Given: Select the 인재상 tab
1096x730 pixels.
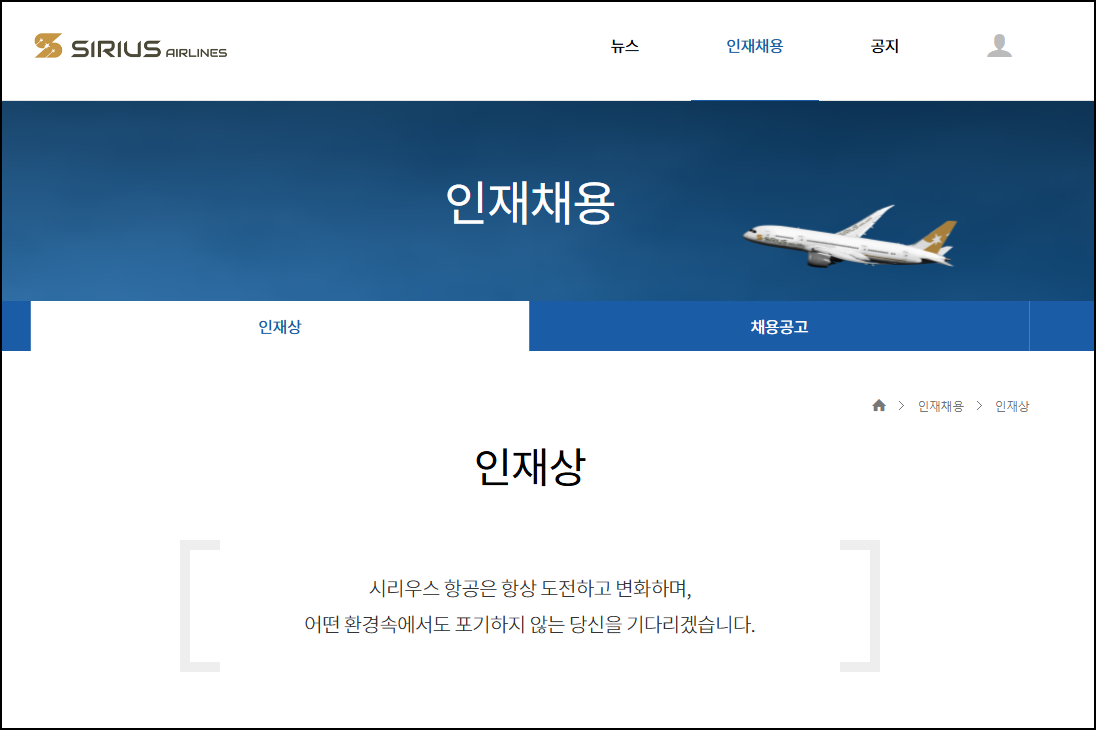Looking at the screenshot, I should click(279, 325).
